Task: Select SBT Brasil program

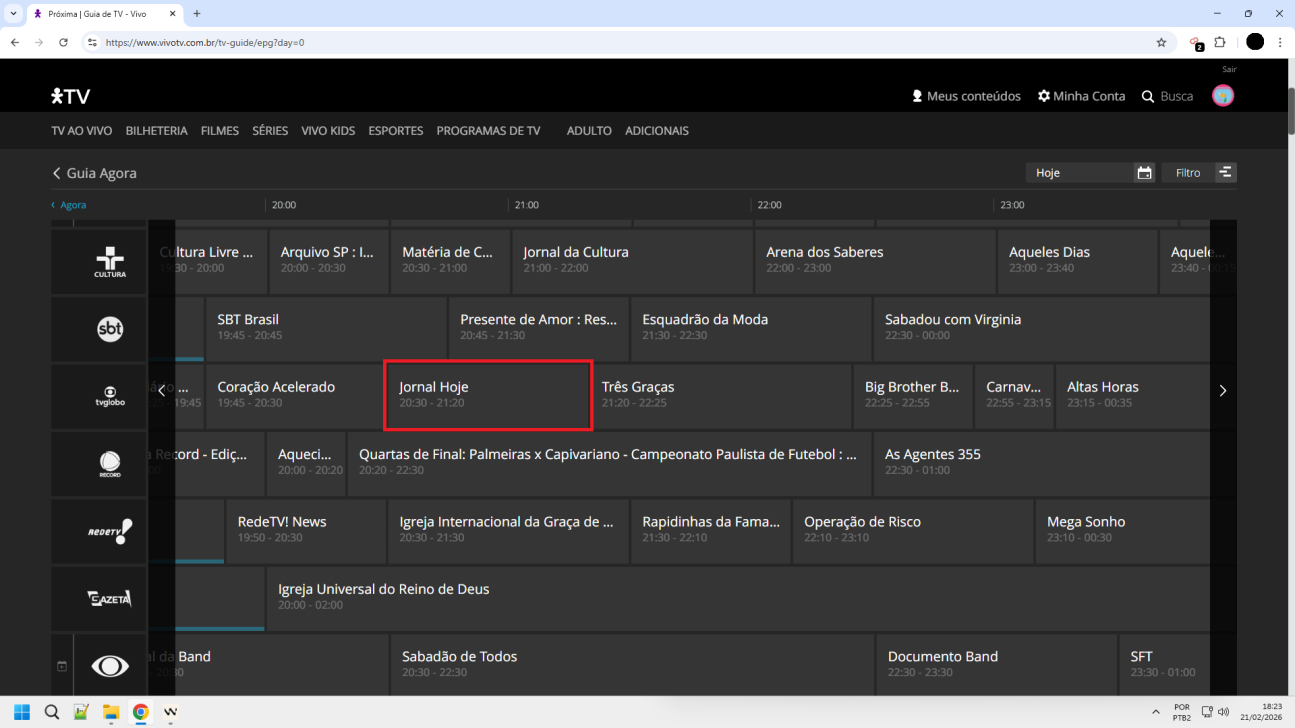Action: [x=326, y=328]
